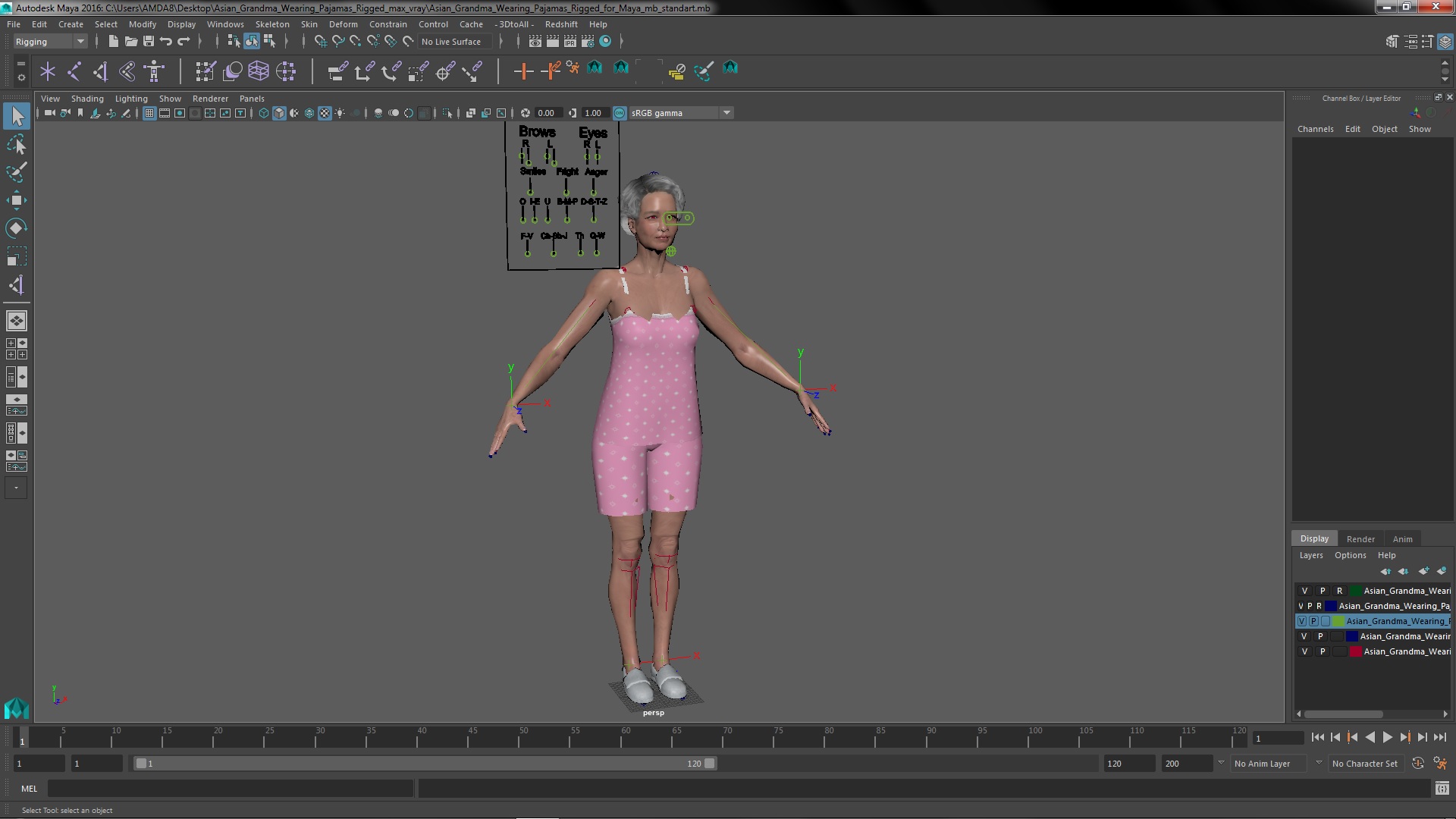Open the Options menu in Layer Editor
Screen dimensions: 1456x819
1351,555
